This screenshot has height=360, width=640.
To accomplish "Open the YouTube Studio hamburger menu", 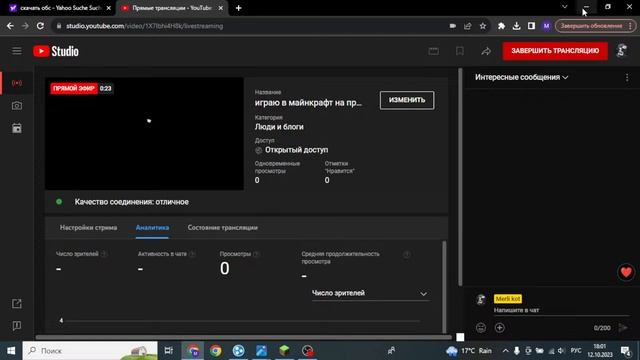I will [x=17, y=51].
